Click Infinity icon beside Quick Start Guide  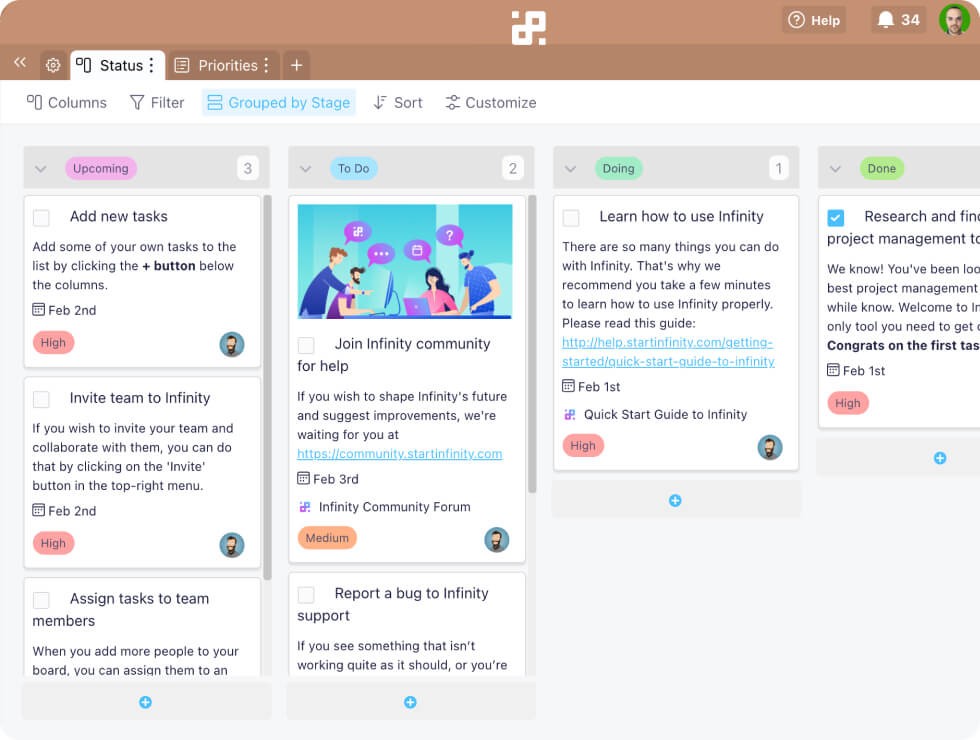coord(570,414)
